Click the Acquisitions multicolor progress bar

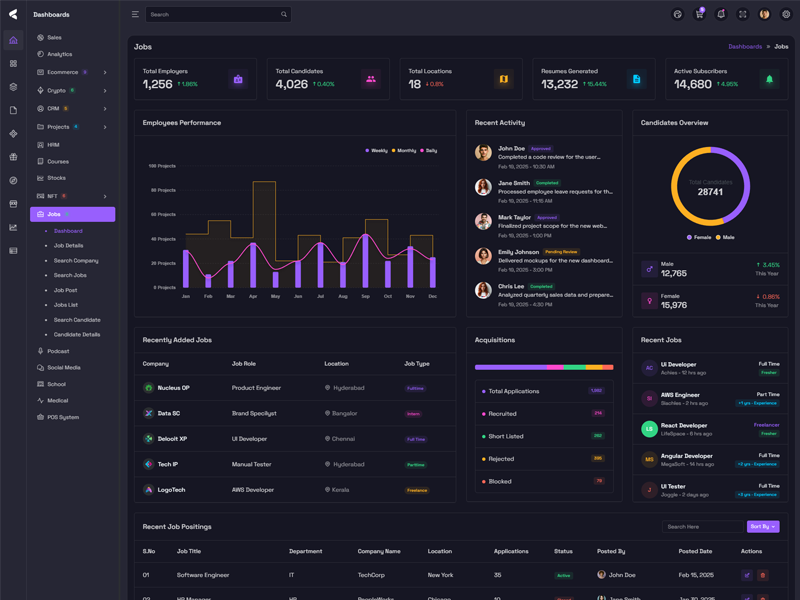coord(544,367)
